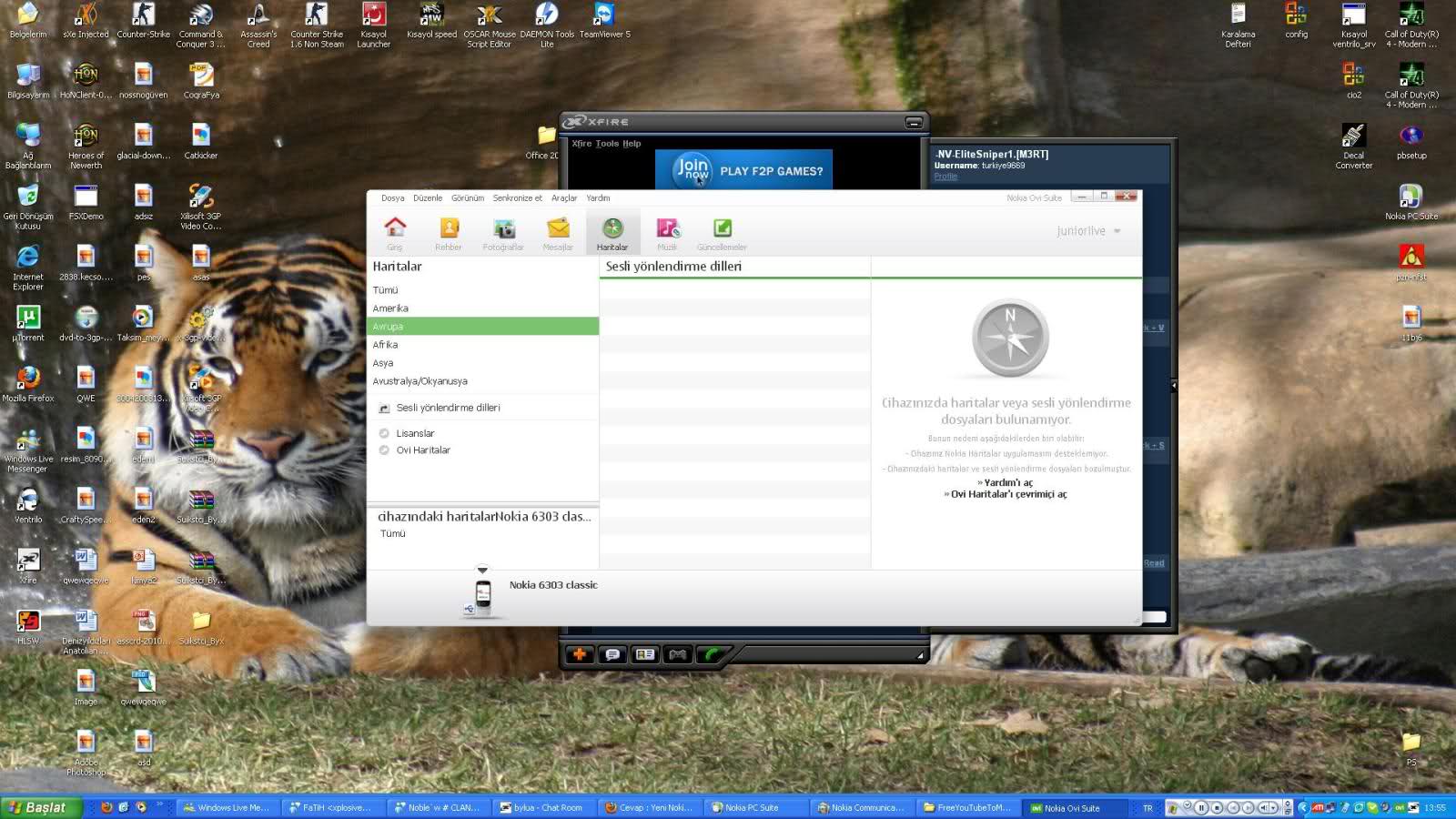This screenshot has width=1456, height=819.
Task: Open the Xfire Help menu
Action: point(632,144)
